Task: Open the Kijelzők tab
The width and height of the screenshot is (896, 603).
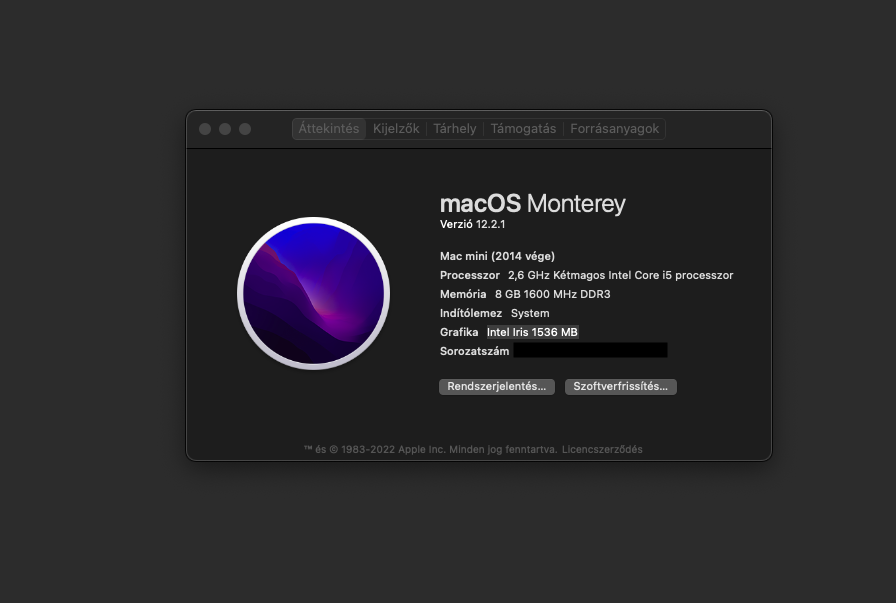Action: tap(396, 129)
